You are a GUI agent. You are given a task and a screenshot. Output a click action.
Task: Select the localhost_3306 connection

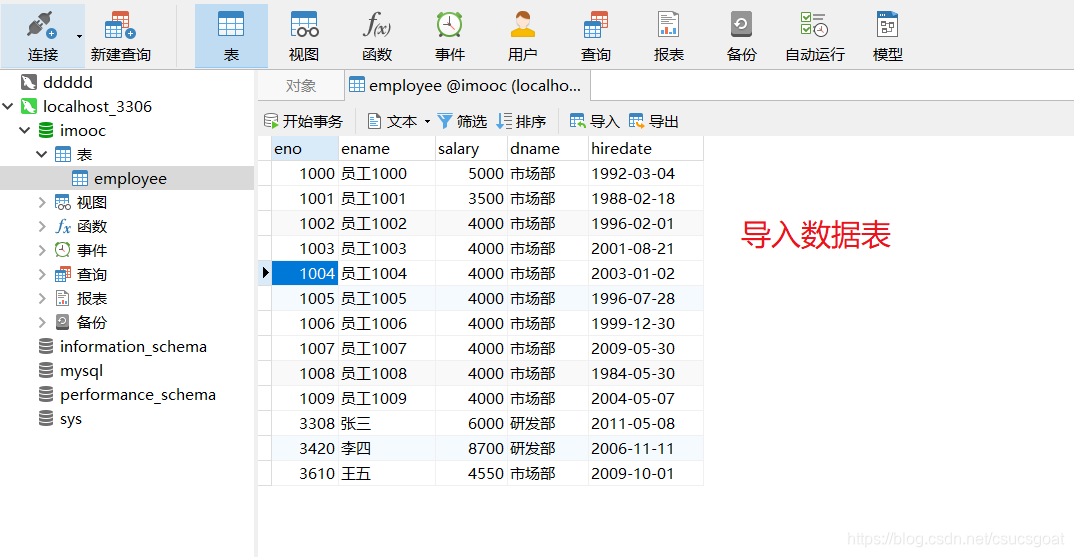(97, 107)
